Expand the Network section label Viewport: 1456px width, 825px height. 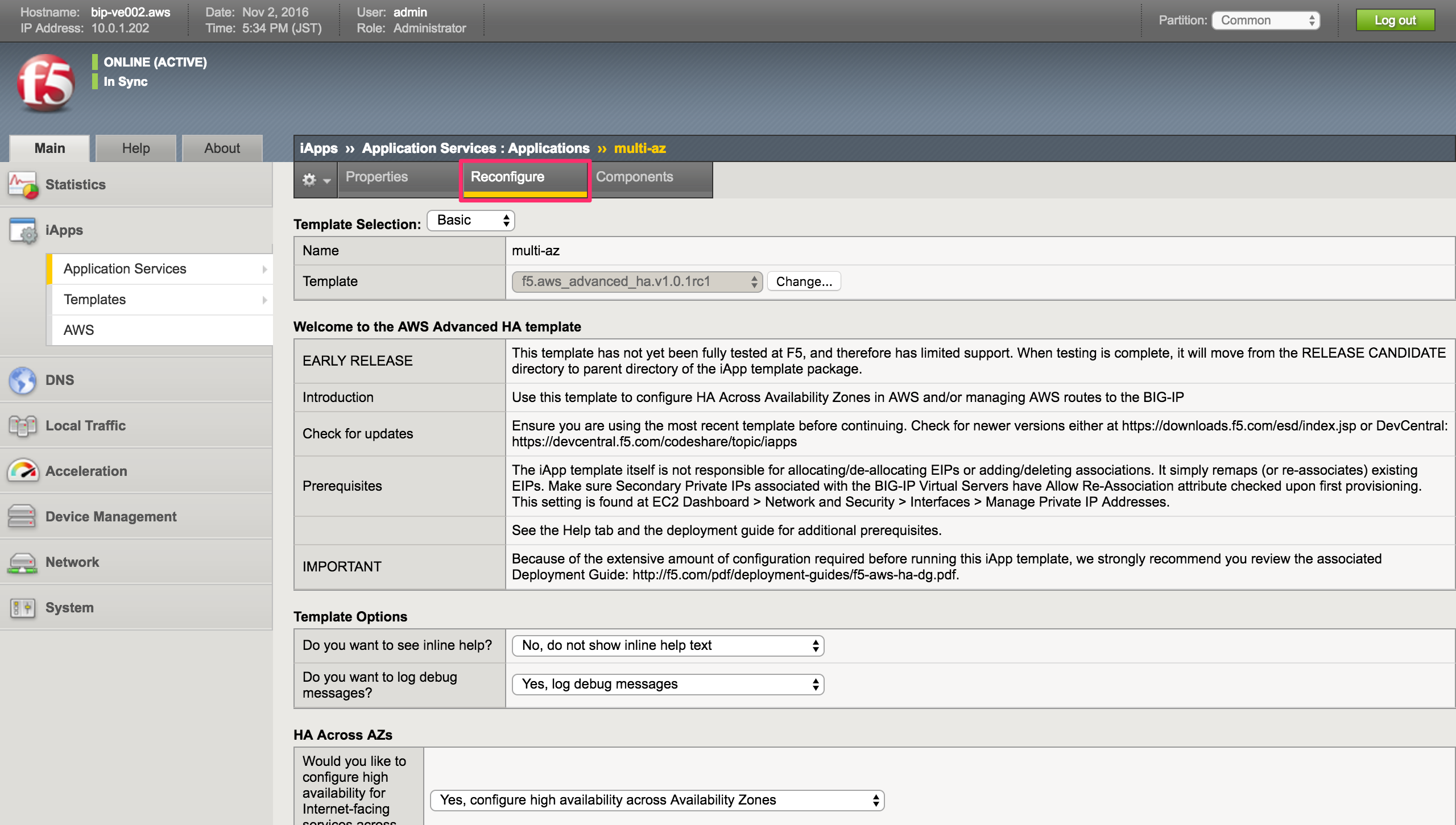(72, 562)
